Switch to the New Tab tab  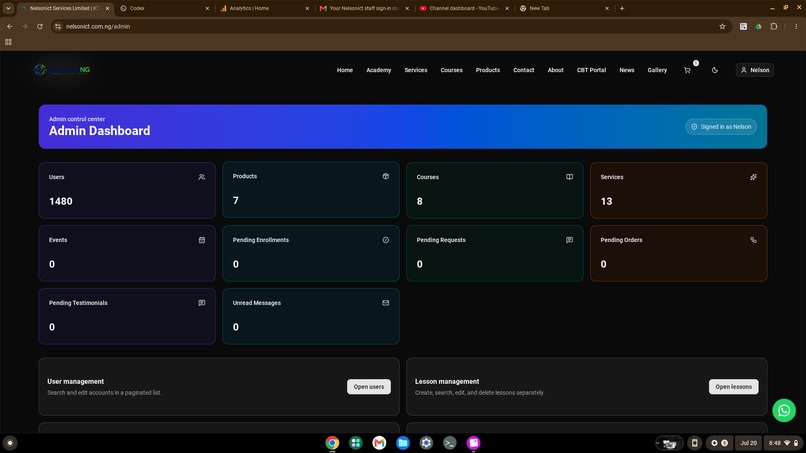point(563,8)
